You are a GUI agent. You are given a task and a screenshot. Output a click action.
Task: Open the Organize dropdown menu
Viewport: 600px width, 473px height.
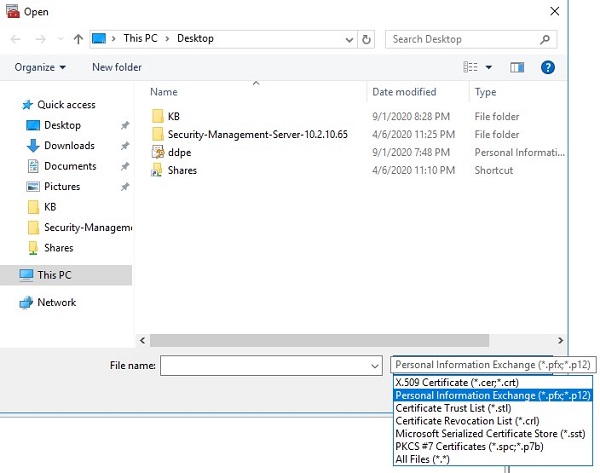point(40,67)
